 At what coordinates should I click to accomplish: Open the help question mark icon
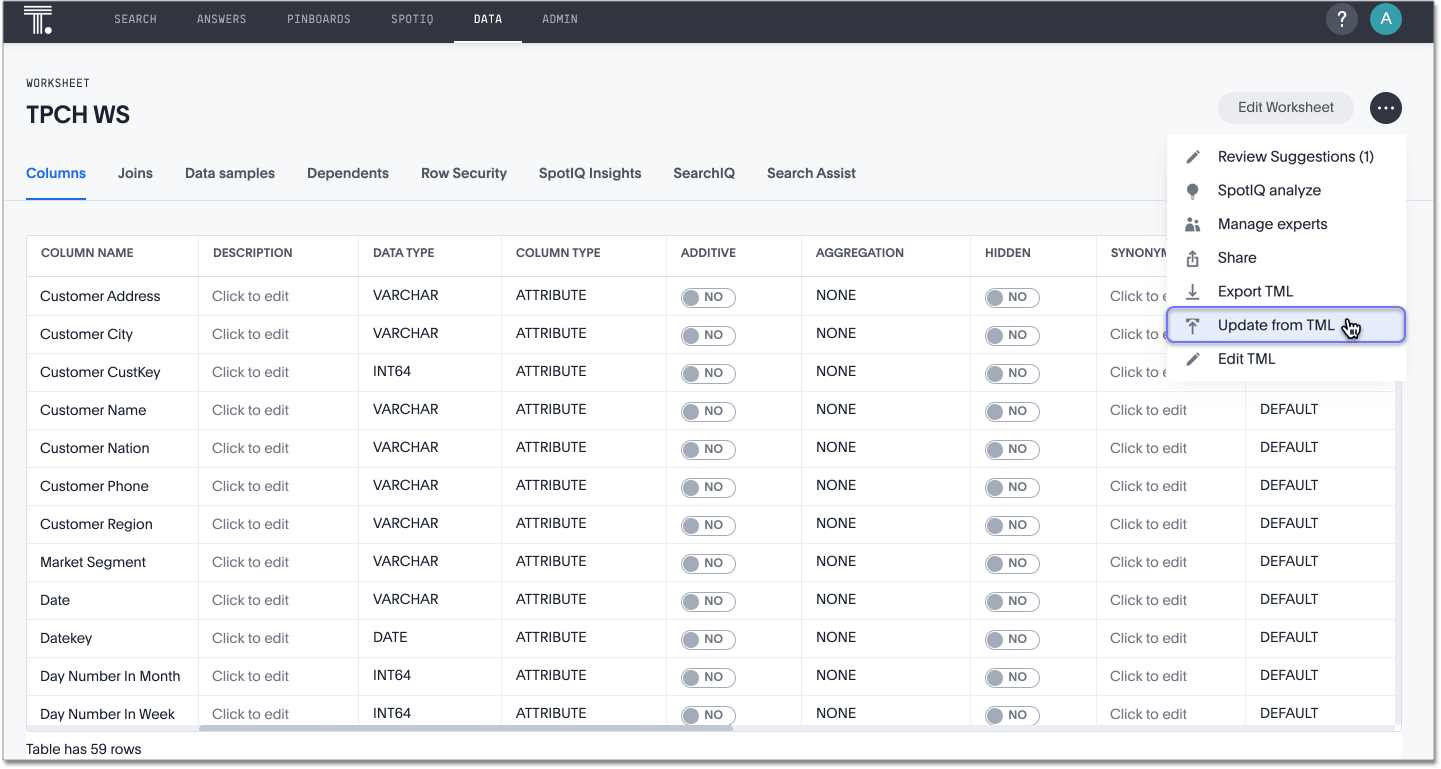[x=1342, y=19]
